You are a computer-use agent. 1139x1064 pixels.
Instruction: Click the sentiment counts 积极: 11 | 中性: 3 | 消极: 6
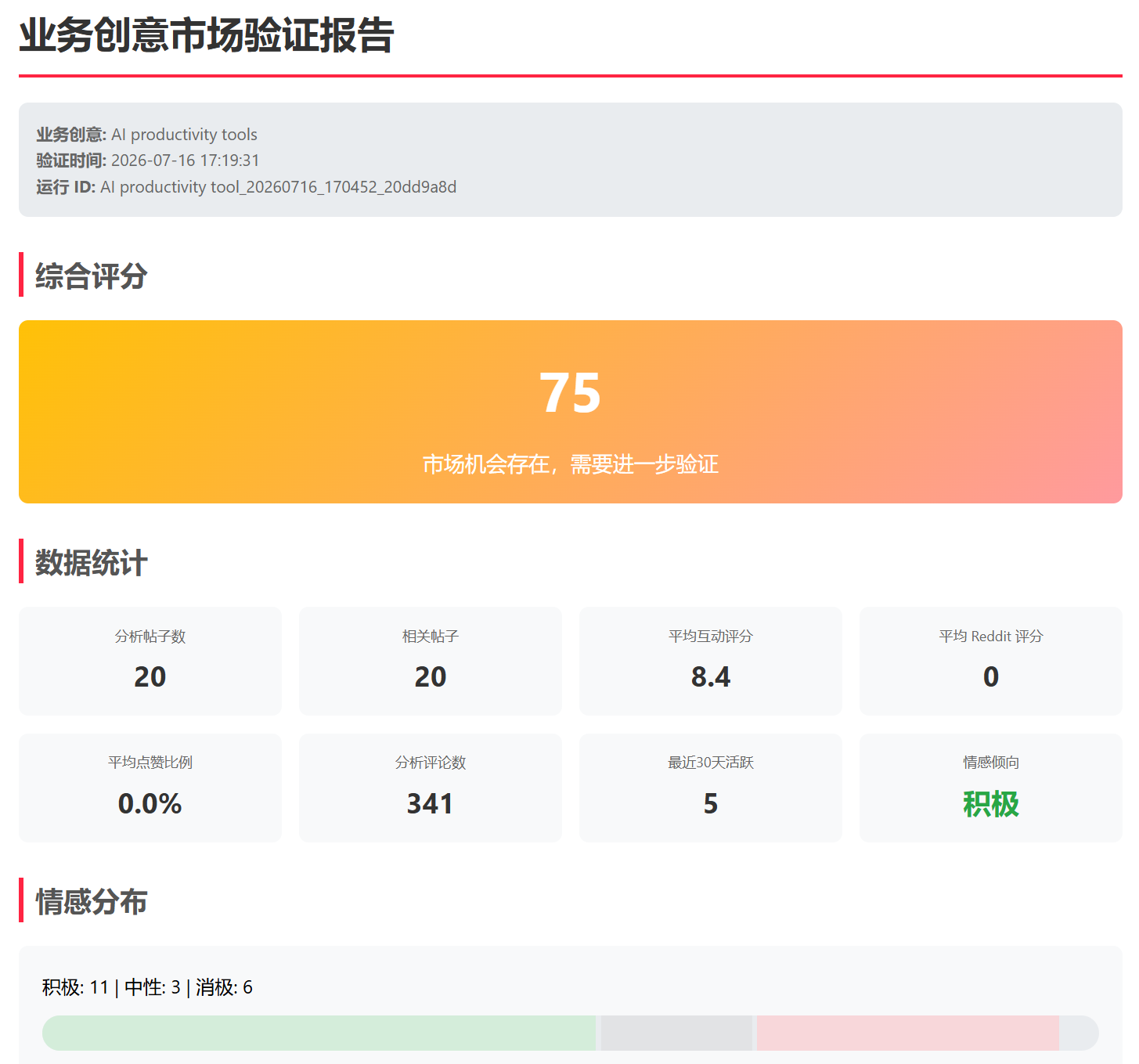coord(147,987)
